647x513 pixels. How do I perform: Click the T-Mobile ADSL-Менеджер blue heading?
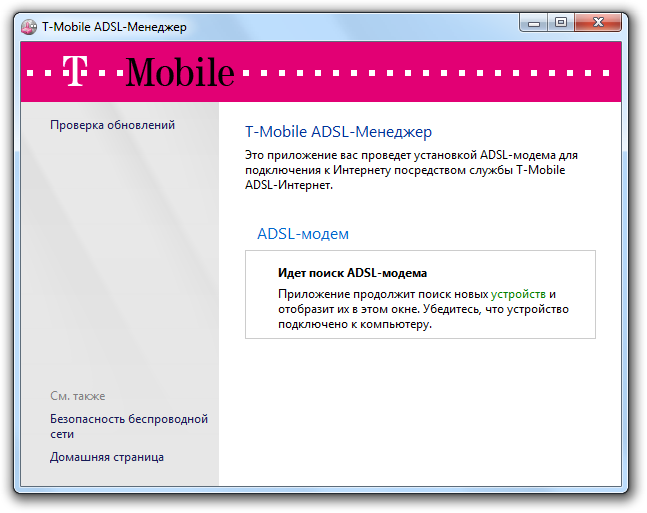[338, 132]
